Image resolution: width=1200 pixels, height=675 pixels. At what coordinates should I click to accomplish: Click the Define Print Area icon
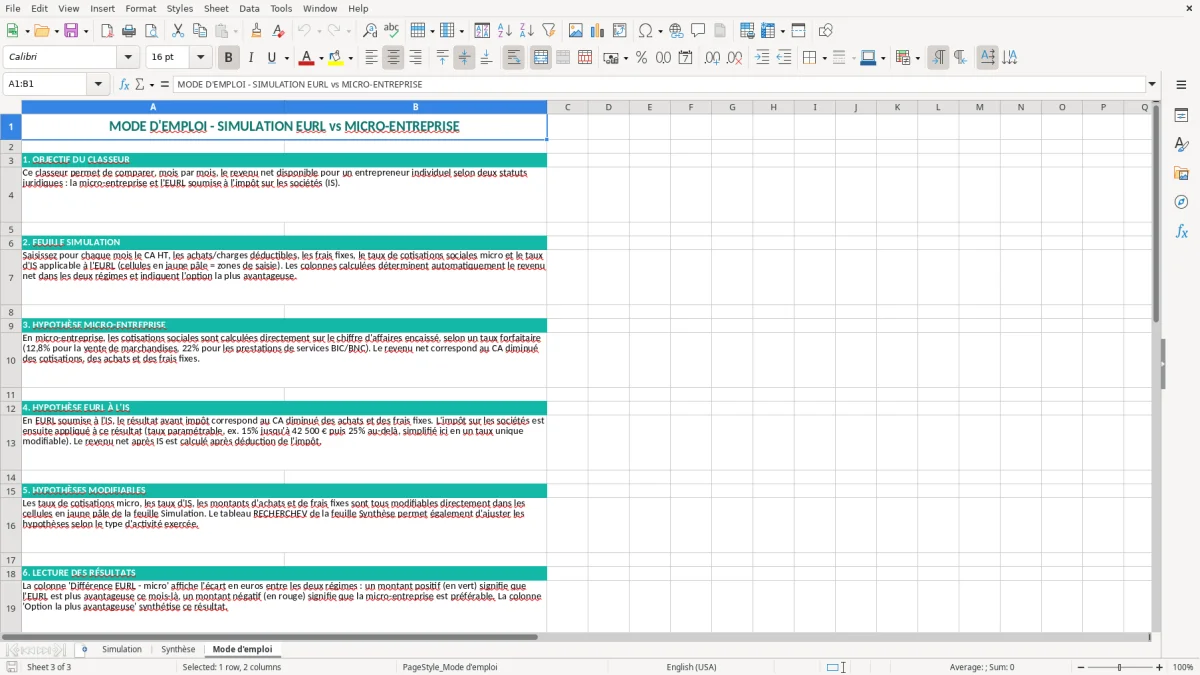pos(747,31)
